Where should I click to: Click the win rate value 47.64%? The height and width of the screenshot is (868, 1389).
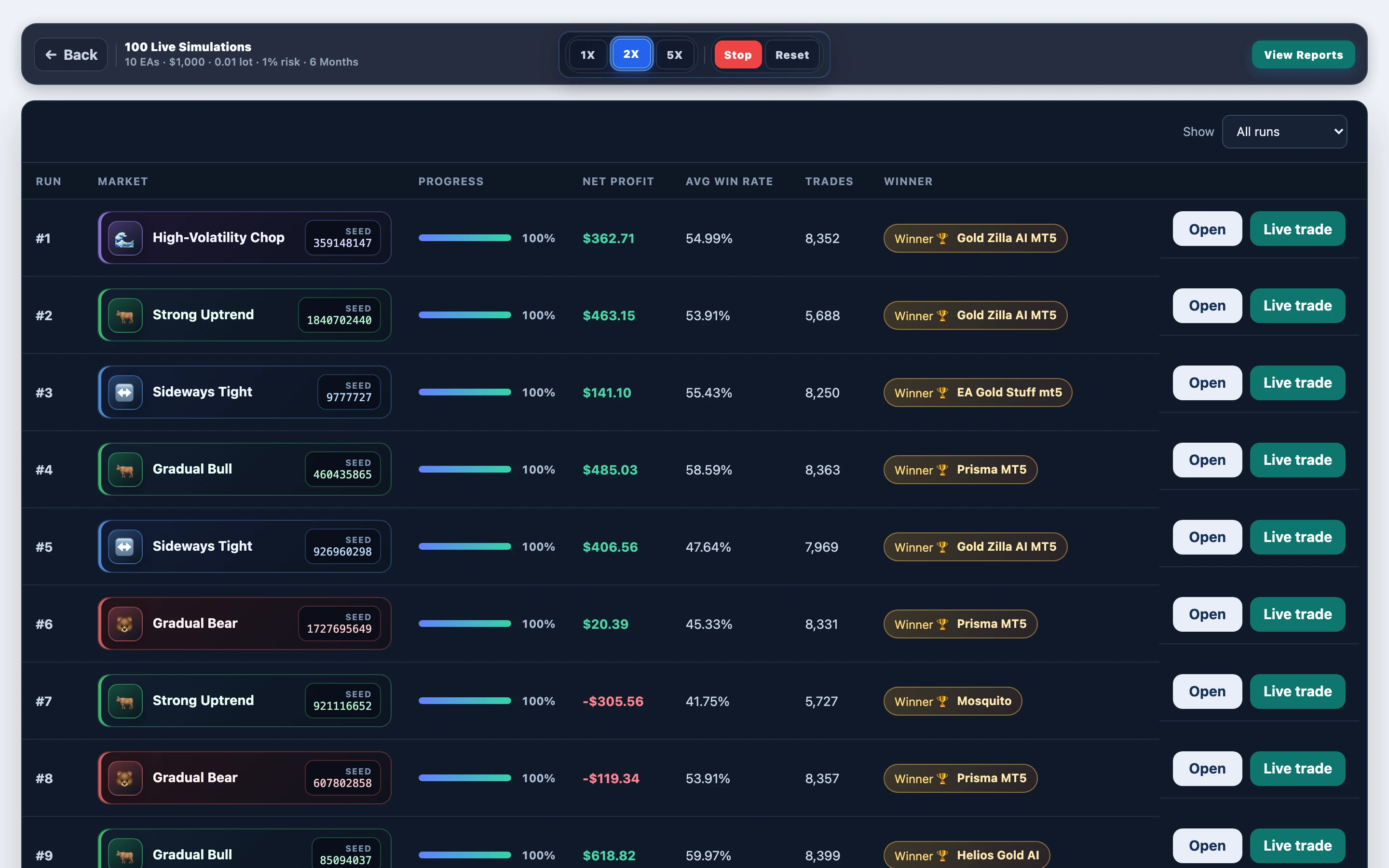[x=708, y=547]
